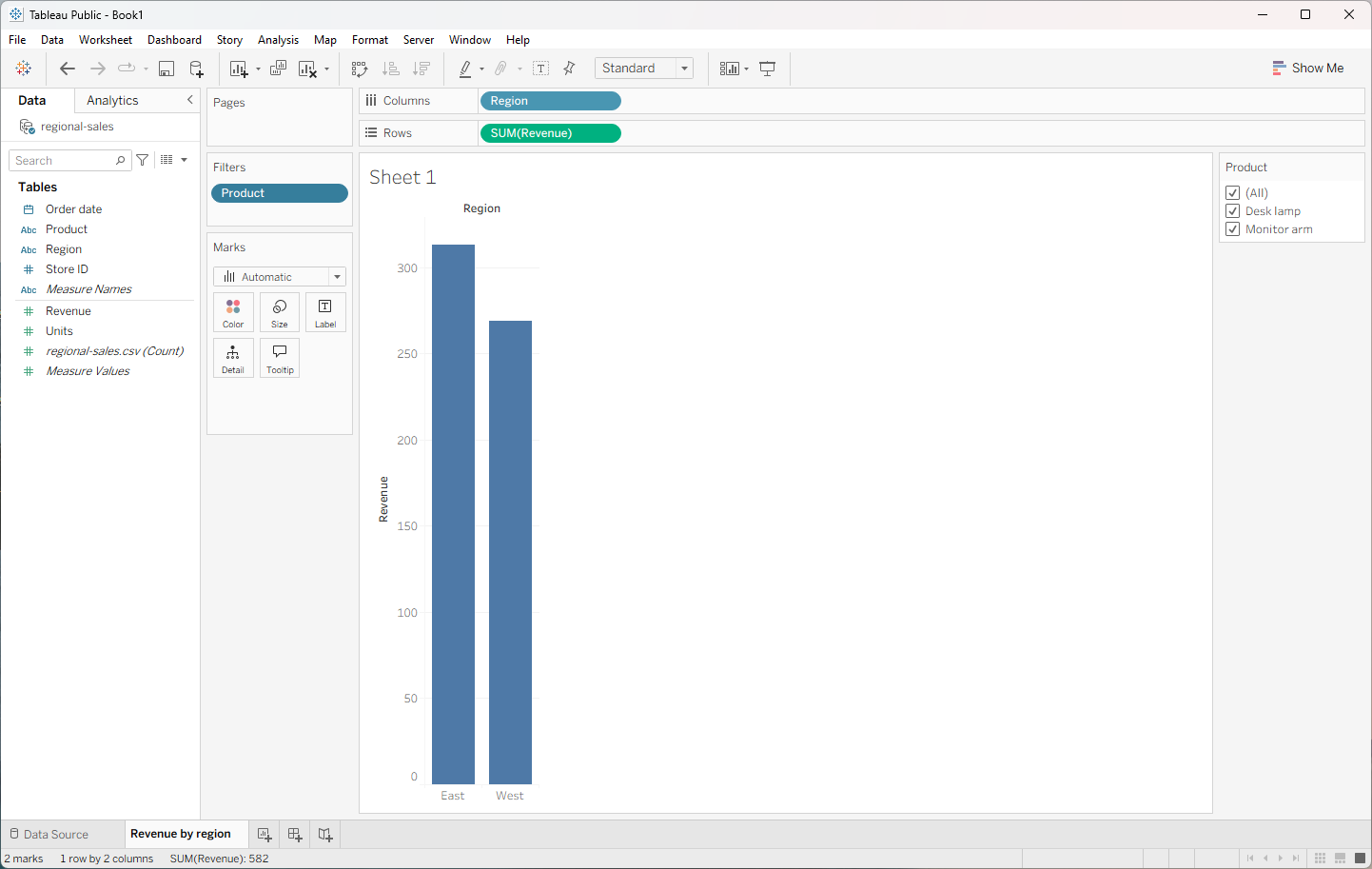The height and width of the screenshot is (869, 1372).
Task: Open the File menu
Action: coord(17,40)
